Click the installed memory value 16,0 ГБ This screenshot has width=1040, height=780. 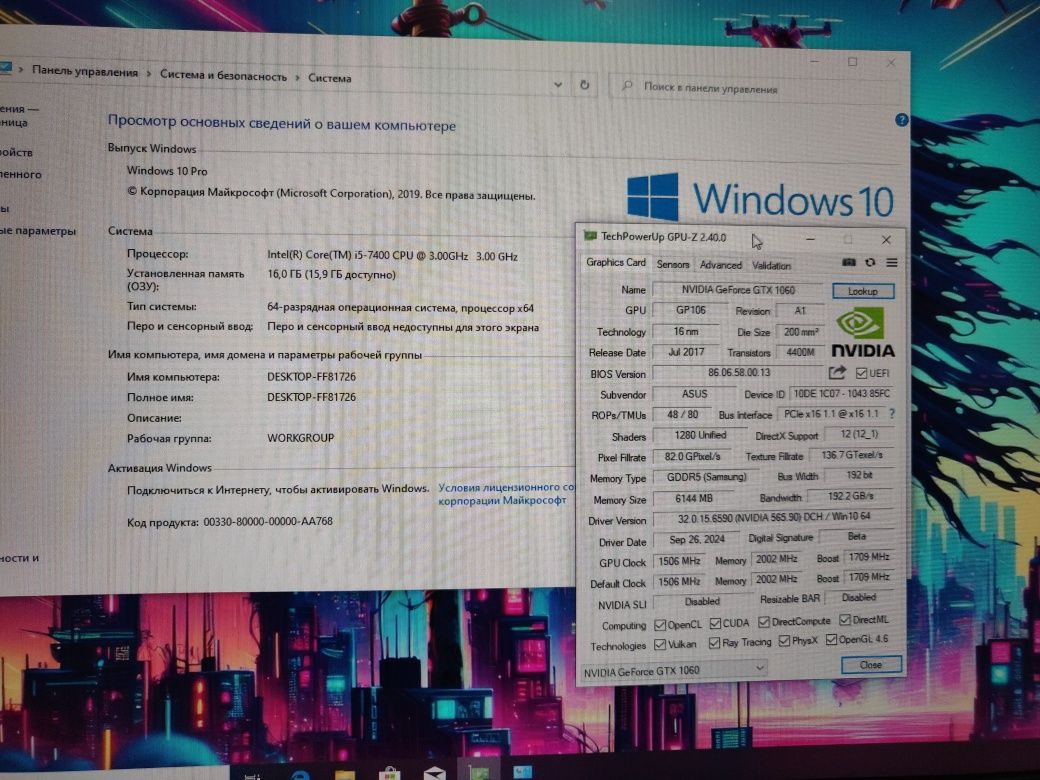coord(332,274)
